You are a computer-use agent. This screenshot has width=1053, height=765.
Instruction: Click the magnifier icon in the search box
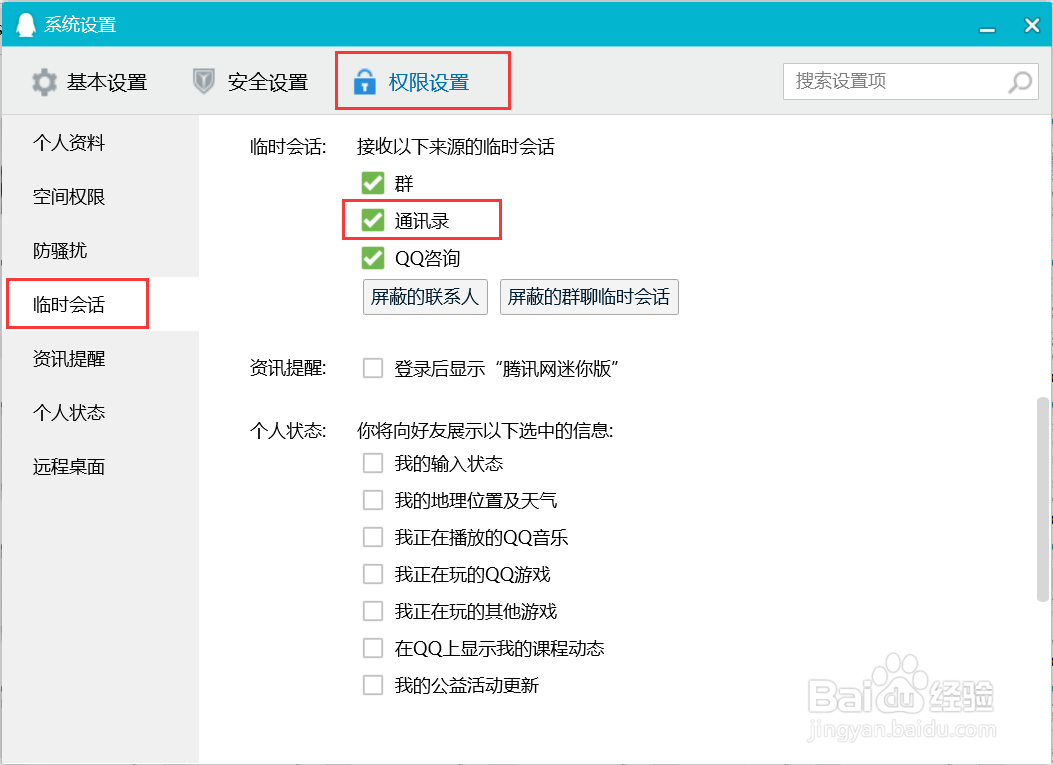(x=1019, y=81)
